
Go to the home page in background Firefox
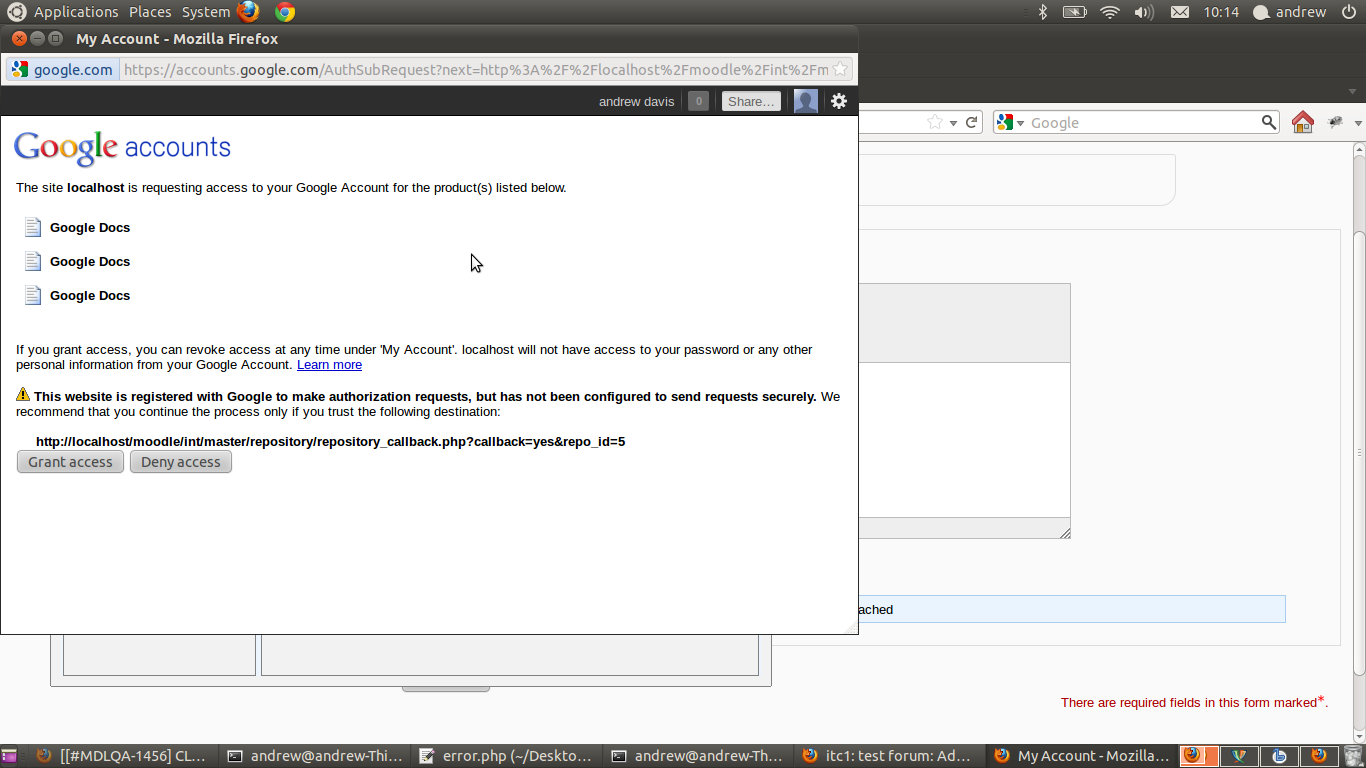click(1302, 122)
